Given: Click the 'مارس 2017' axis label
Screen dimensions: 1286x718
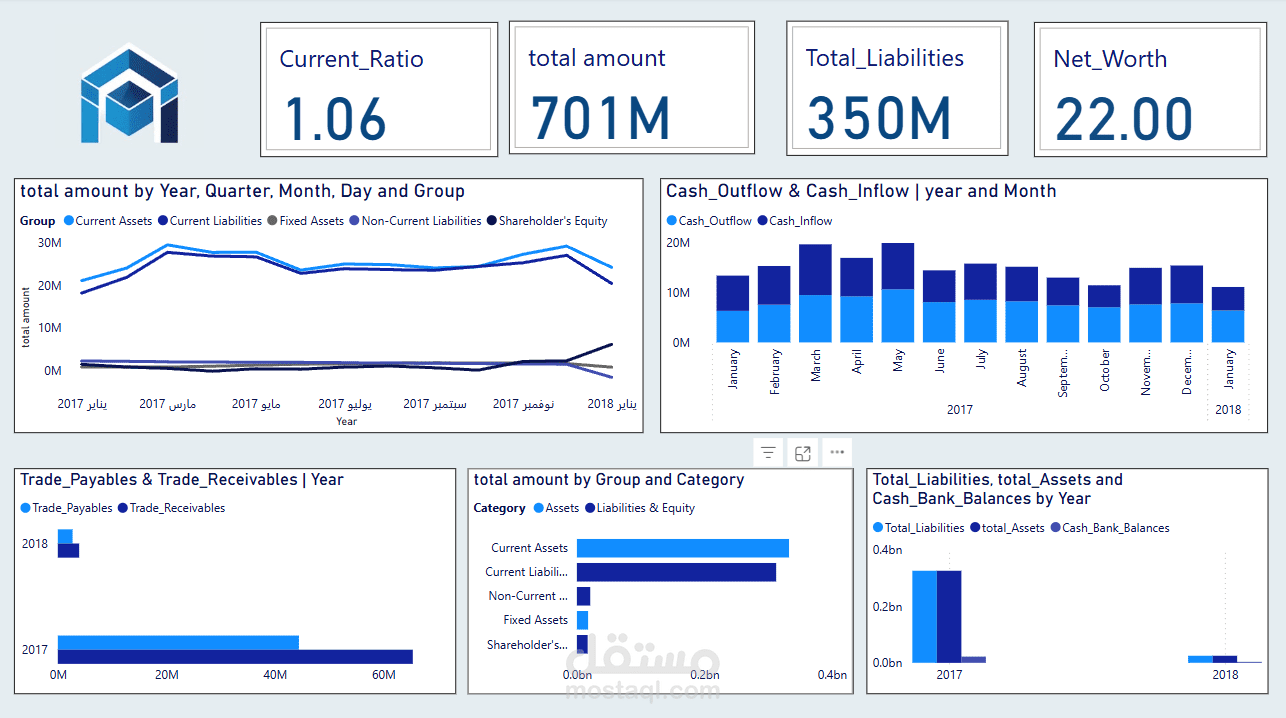Looking at the screenshot, I should click(167, 404).
